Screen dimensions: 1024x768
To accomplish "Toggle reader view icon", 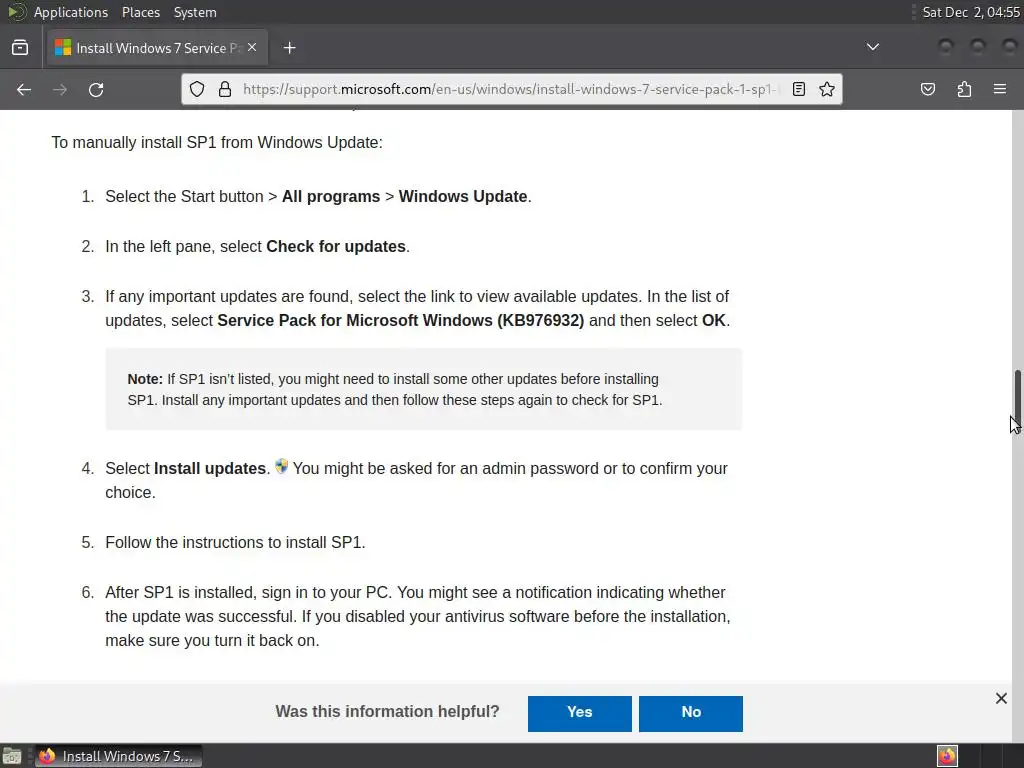I will click(x=799, y=89).
